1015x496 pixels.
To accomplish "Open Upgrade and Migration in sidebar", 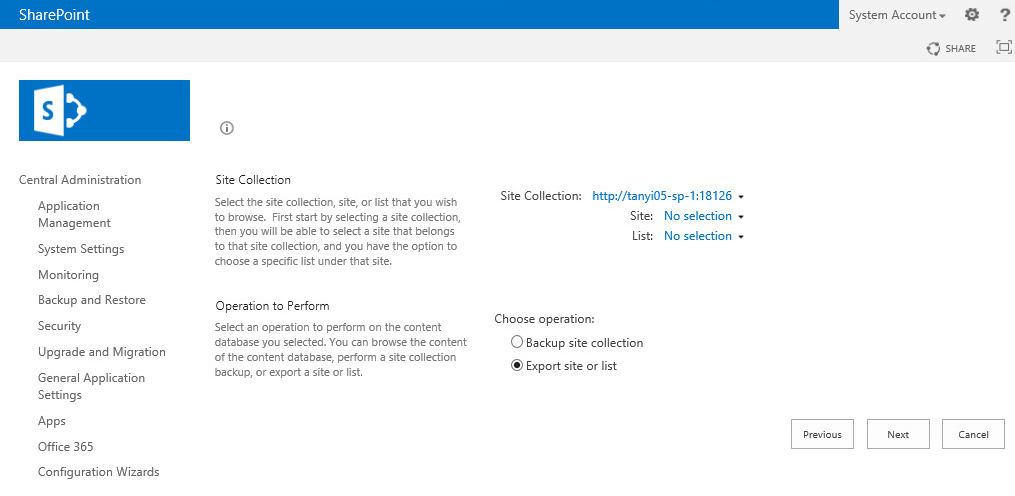I will tap(102, 352).
